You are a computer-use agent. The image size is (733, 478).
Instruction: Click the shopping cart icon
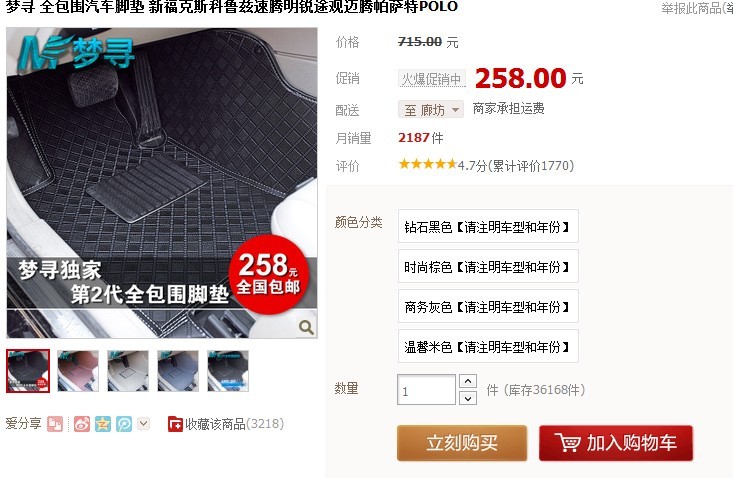point(568,442)
